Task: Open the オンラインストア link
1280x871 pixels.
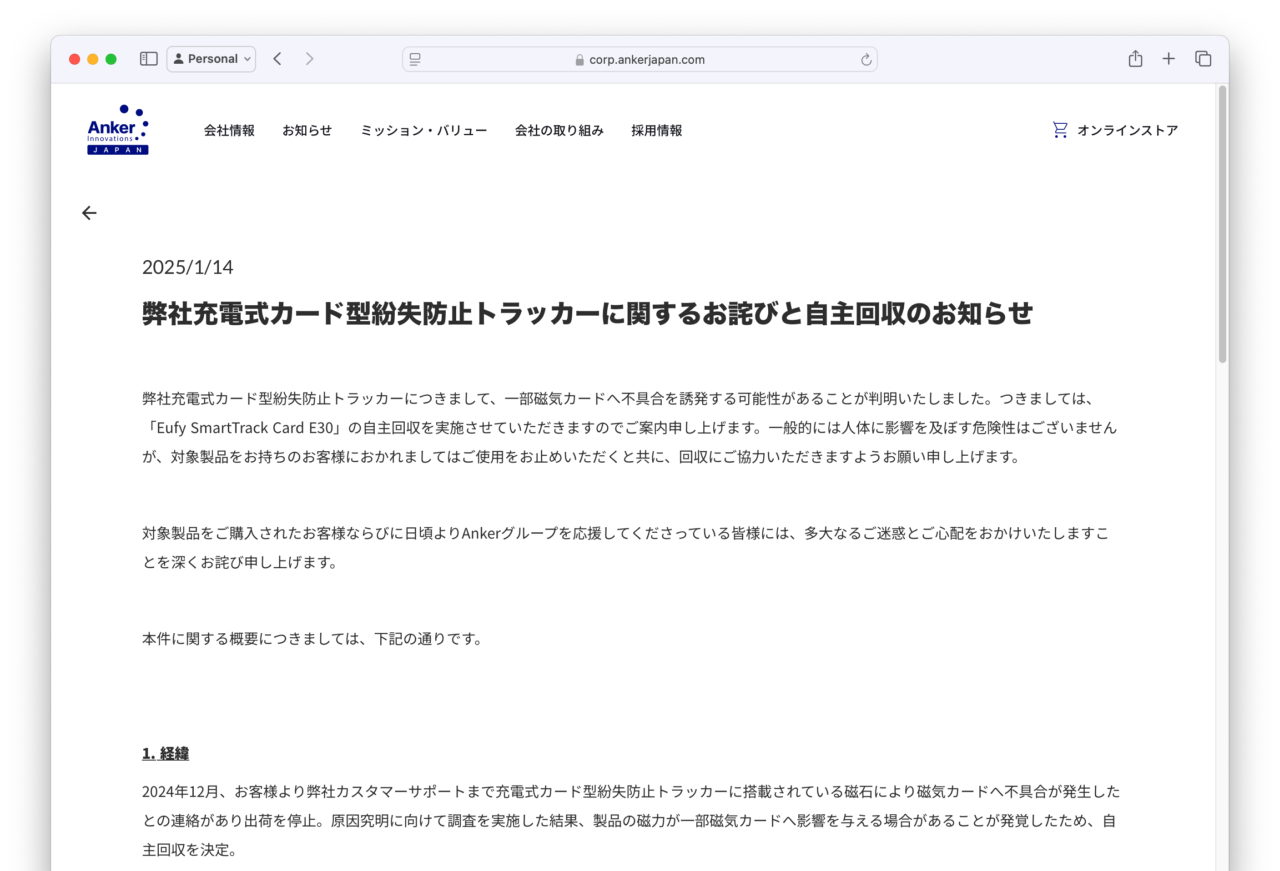Action: point(1127,130)
